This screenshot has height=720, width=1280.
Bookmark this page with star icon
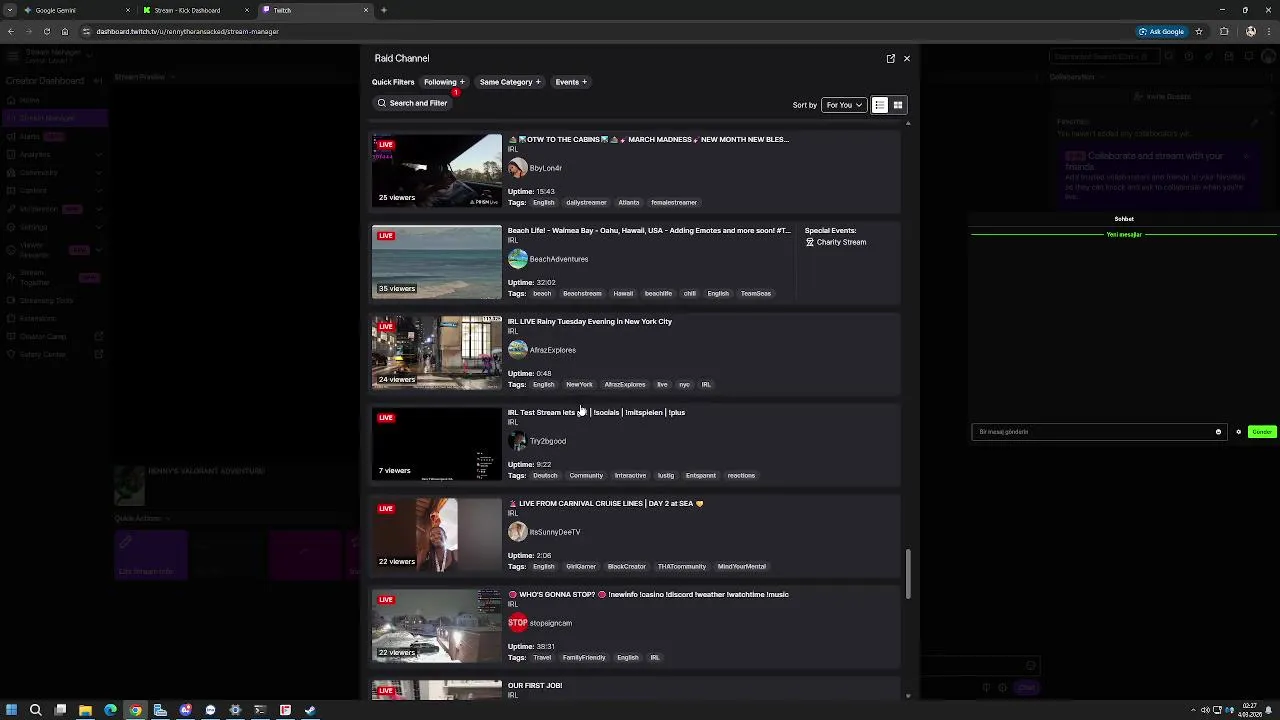pyautogui.click(x=1198, y=31)
